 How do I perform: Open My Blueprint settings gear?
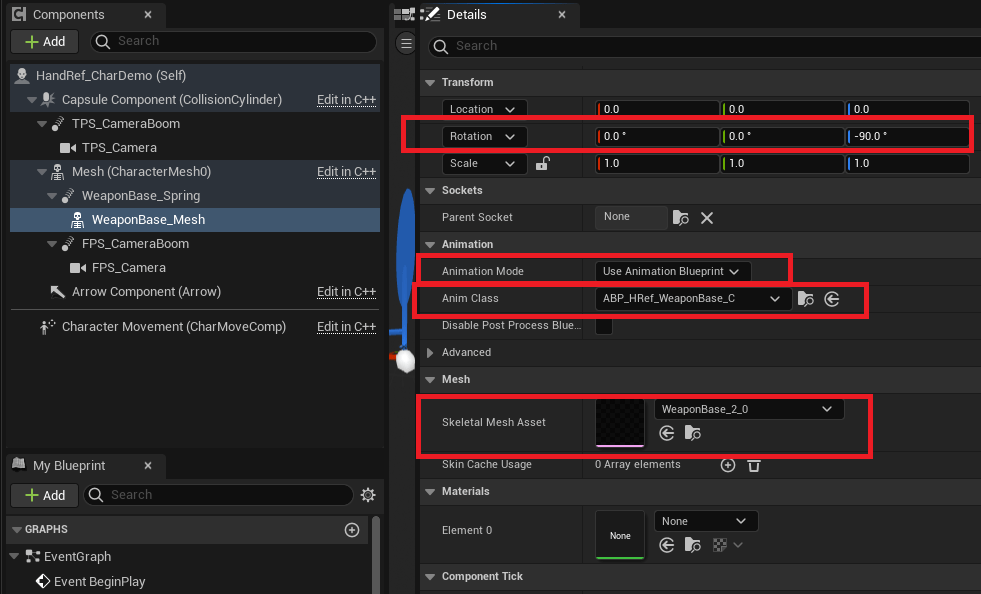(x=368, y=495)
